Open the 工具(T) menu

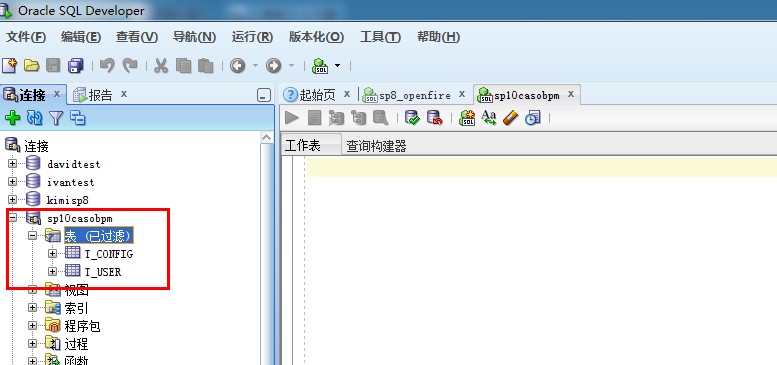pos(380,37)
